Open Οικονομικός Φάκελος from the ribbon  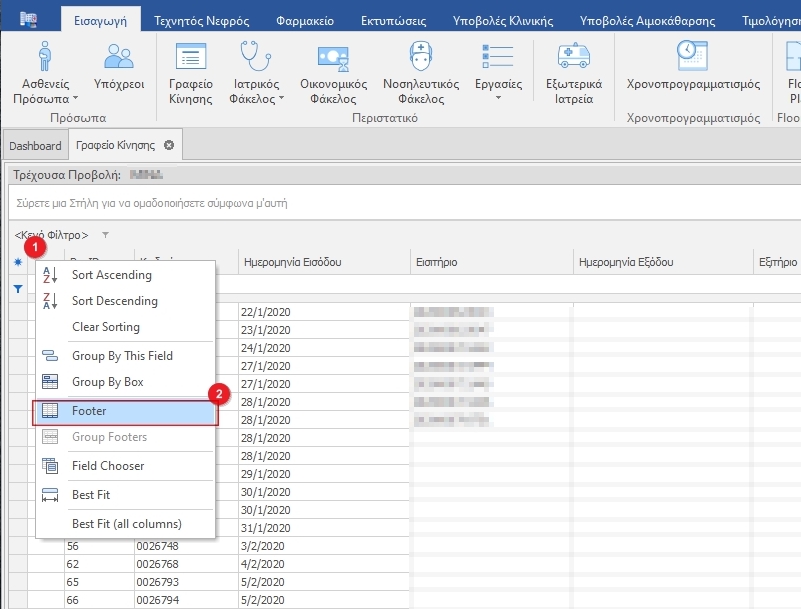click(333, 59)
